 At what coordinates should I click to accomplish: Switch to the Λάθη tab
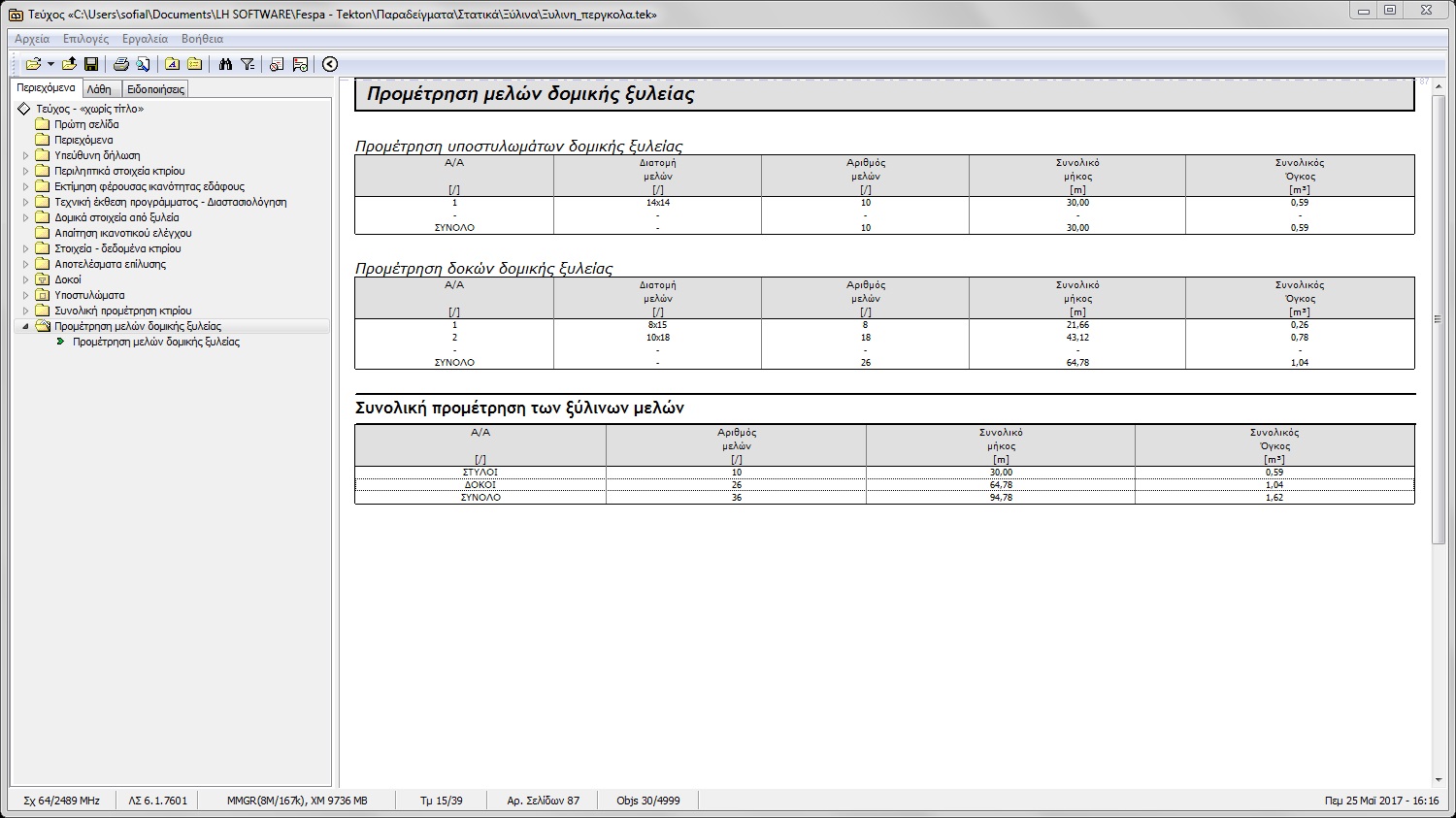(99, 89)
